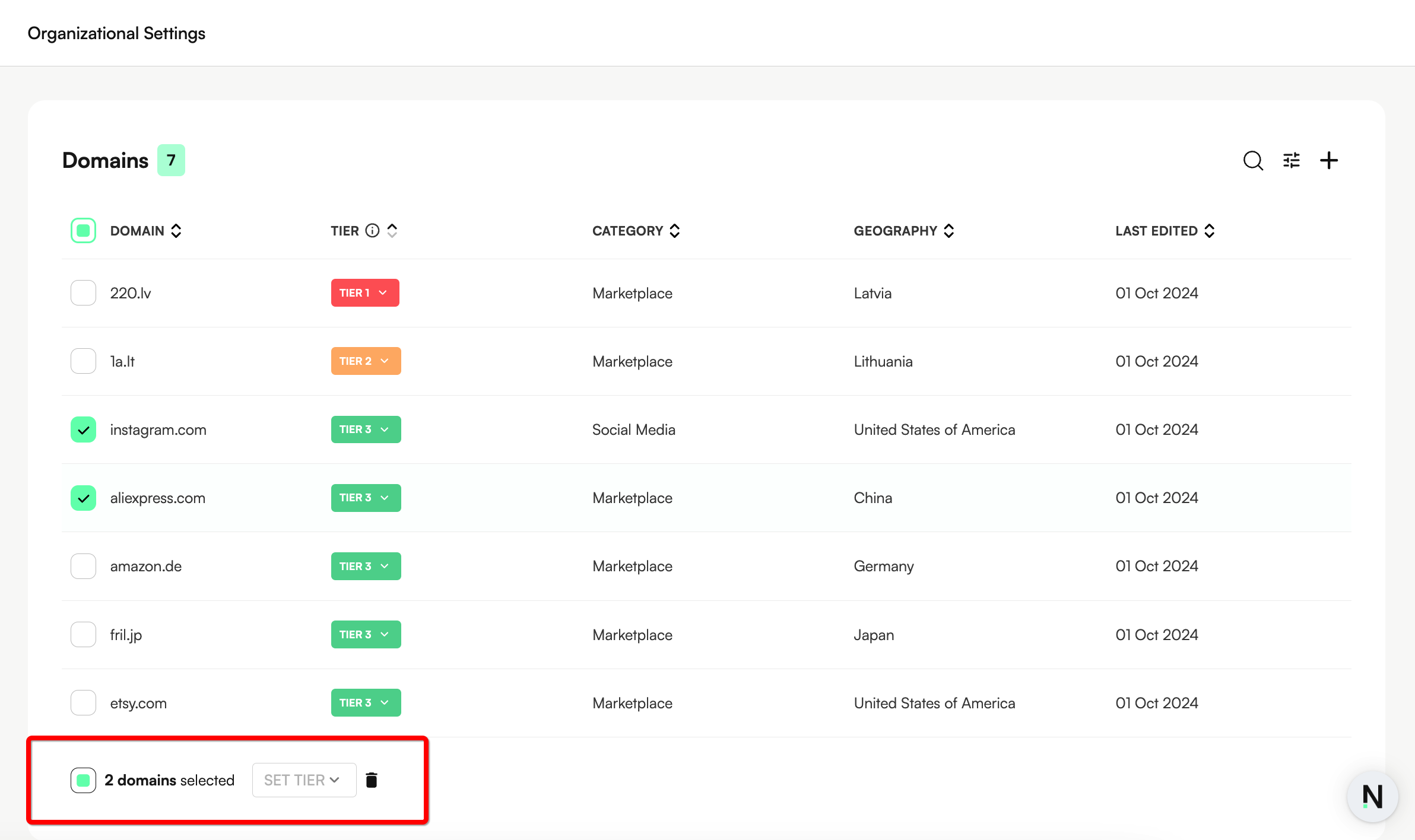Click the aliexpress.com domain name
The width and height of the screenshot is (1415, 840).
158,498
